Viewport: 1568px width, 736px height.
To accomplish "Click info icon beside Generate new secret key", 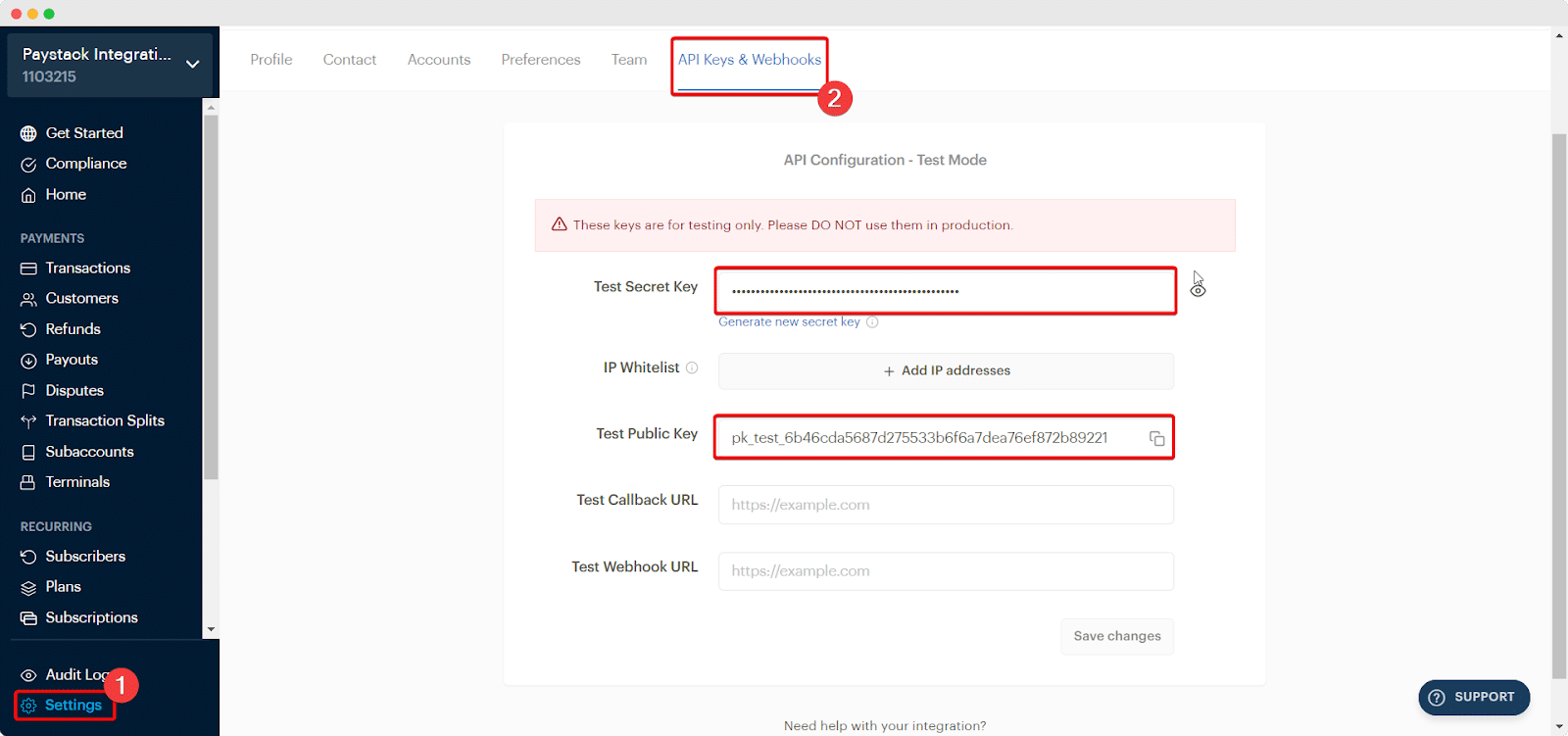I will coord(872,321).
